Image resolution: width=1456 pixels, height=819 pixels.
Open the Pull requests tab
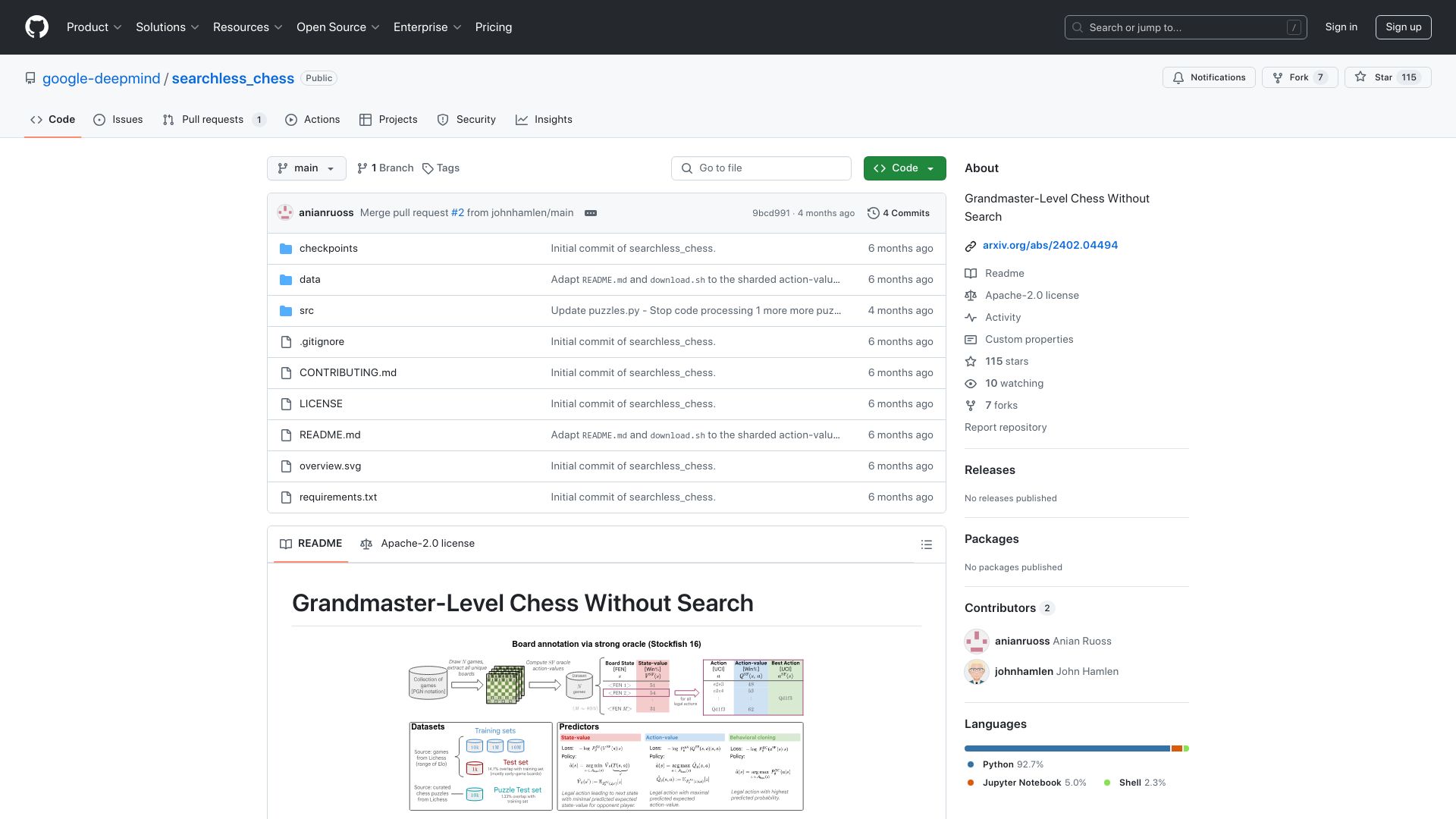(x=214, y=120)
